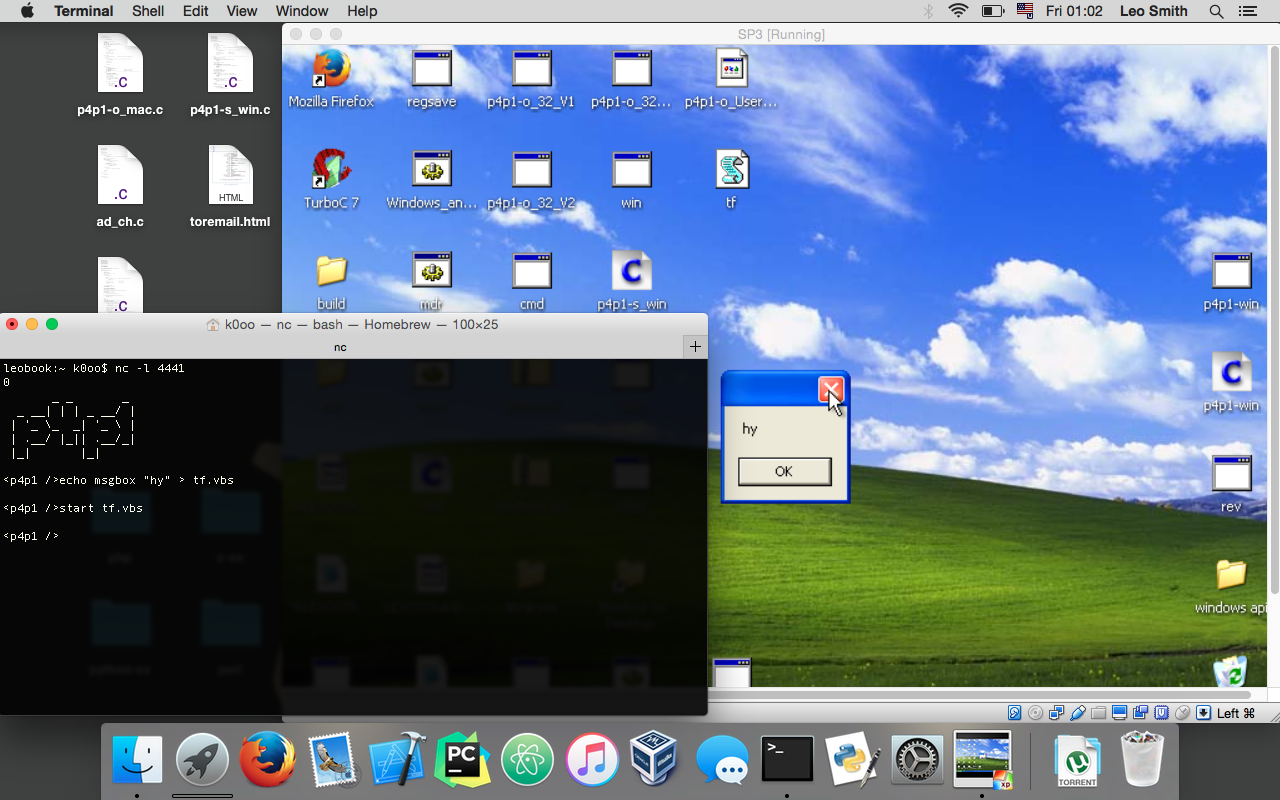Open Leo Smith user menu
1280x800 pixels.
[1154, 11]
